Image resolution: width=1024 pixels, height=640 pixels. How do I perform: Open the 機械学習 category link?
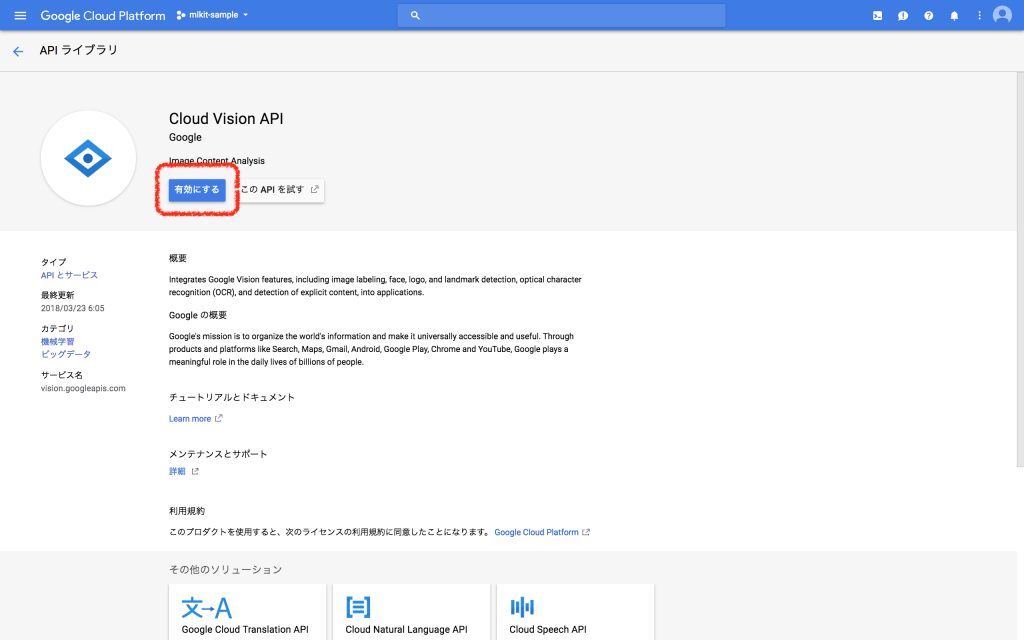click(x=57, y=342)
